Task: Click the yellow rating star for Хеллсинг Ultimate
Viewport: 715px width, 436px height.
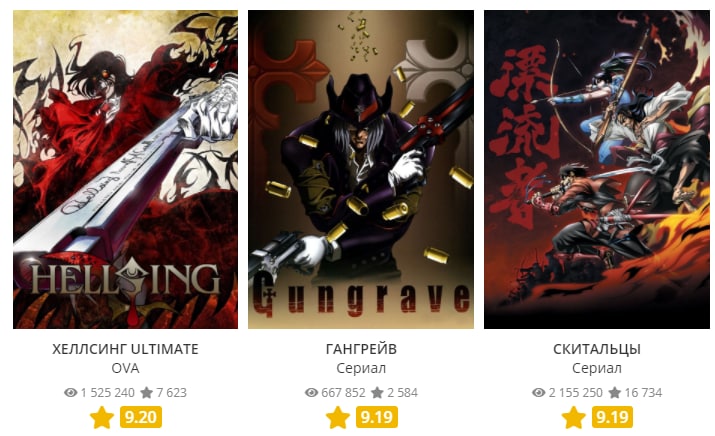Action: pyautogui.click(x=102, y=417)
